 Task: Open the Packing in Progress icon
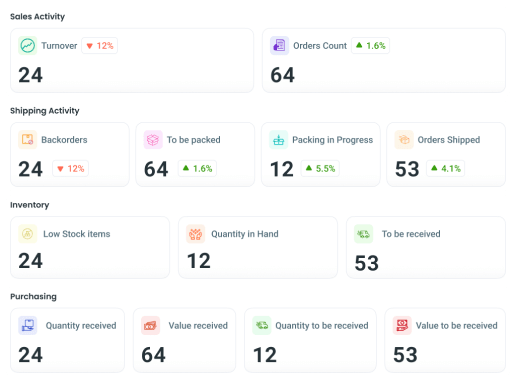[x=279, y=140]
